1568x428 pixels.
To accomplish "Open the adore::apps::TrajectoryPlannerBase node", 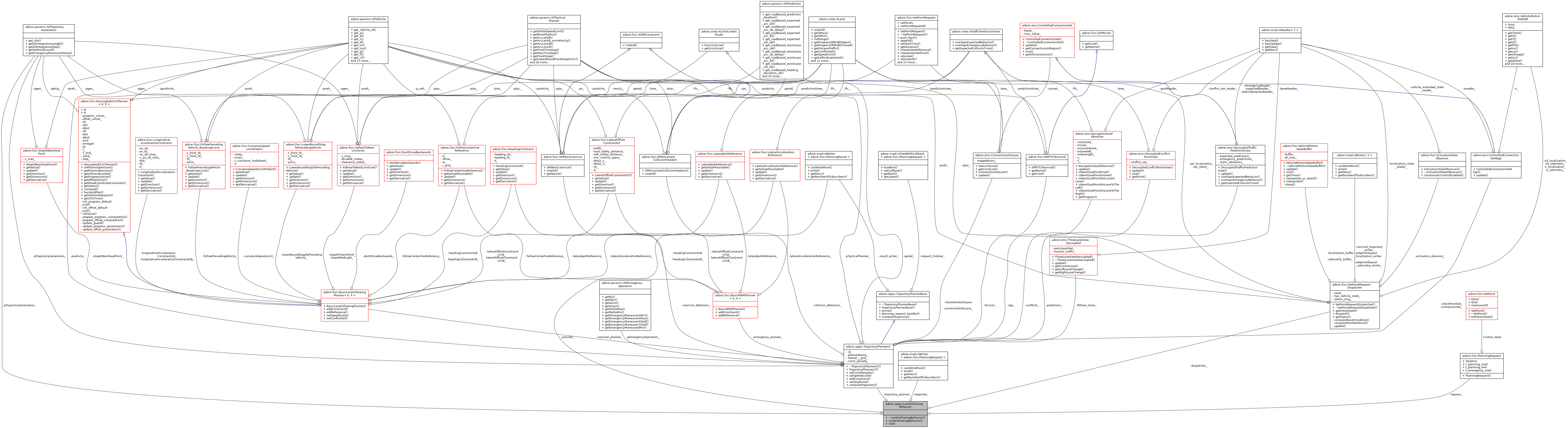I will coord(903,306).
